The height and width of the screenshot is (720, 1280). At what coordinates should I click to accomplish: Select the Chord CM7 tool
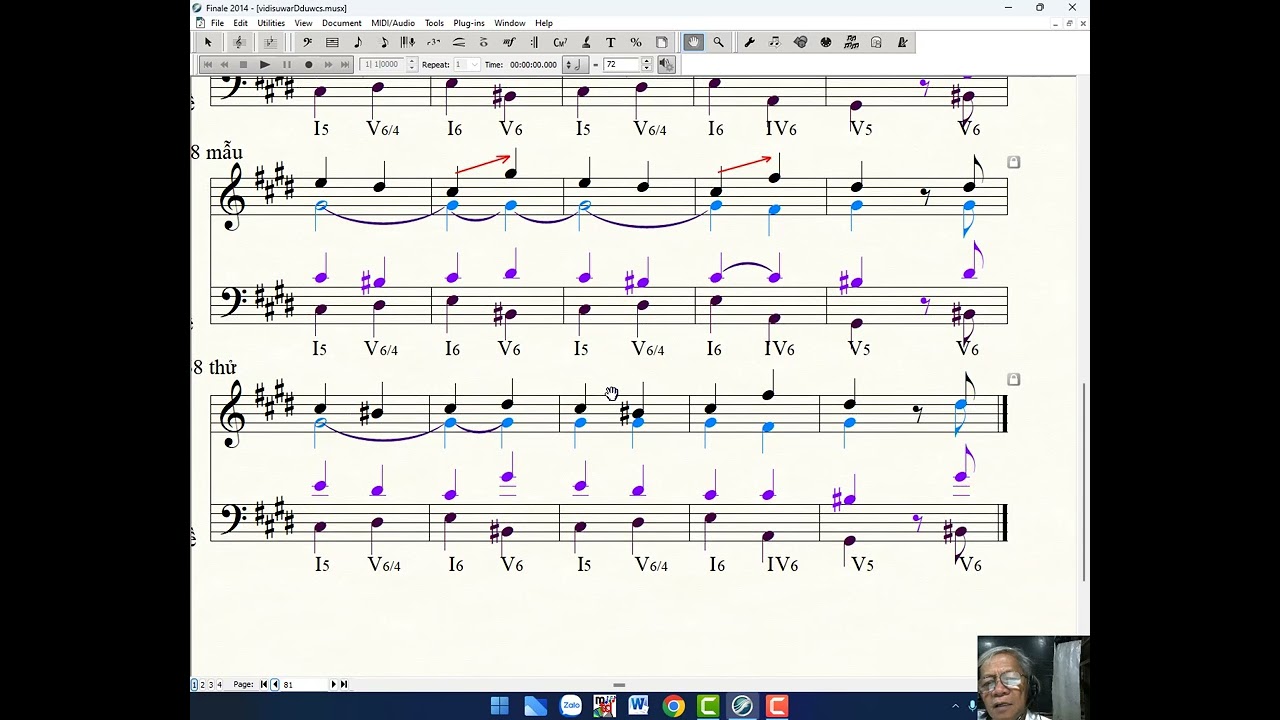click(560, 42)
